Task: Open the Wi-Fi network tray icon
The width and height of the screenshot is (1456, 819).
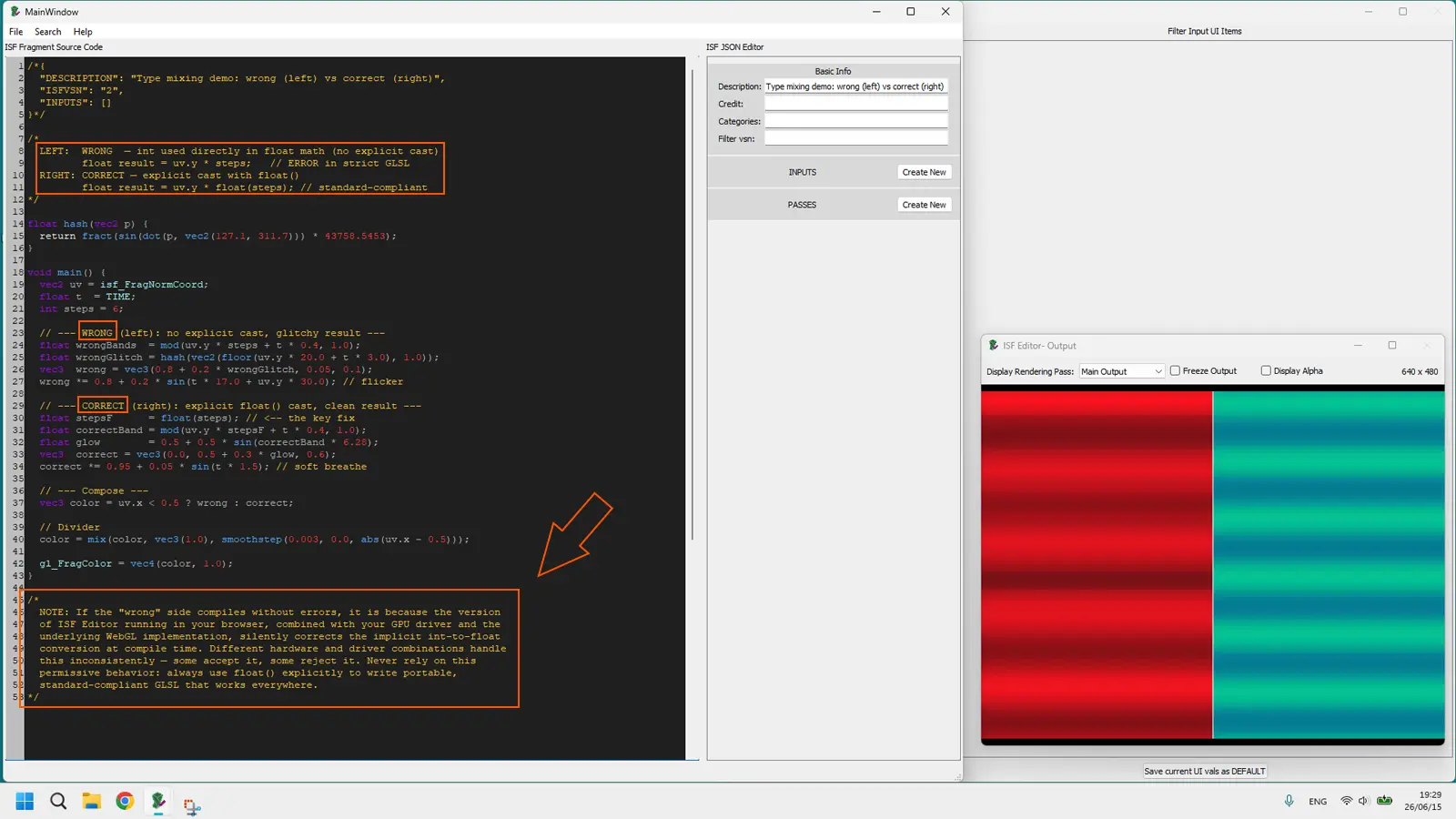Action: 1346,801
